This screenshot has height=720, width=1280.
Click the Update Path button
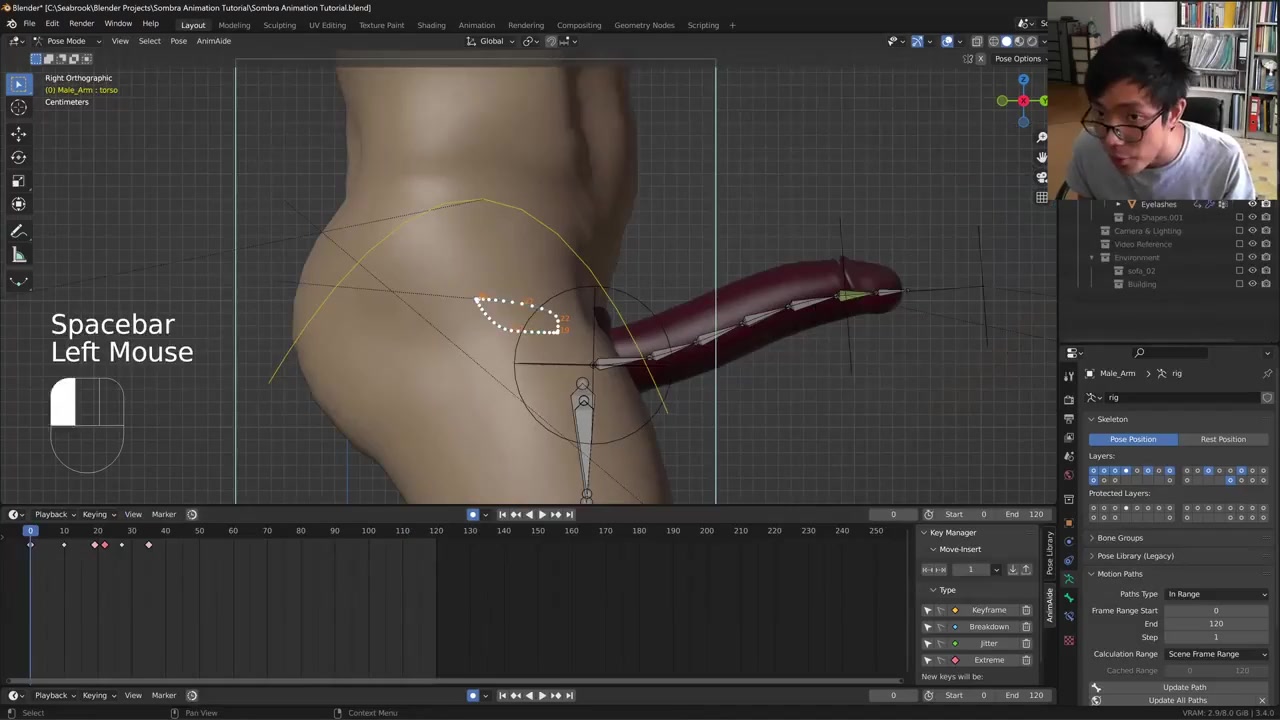point(1184,687)
